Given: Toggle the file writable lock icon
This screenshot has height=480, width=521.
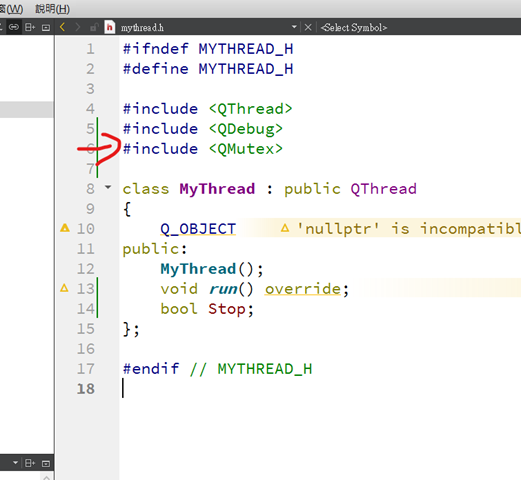Looking at the screenshot, I should pos(94,27).
